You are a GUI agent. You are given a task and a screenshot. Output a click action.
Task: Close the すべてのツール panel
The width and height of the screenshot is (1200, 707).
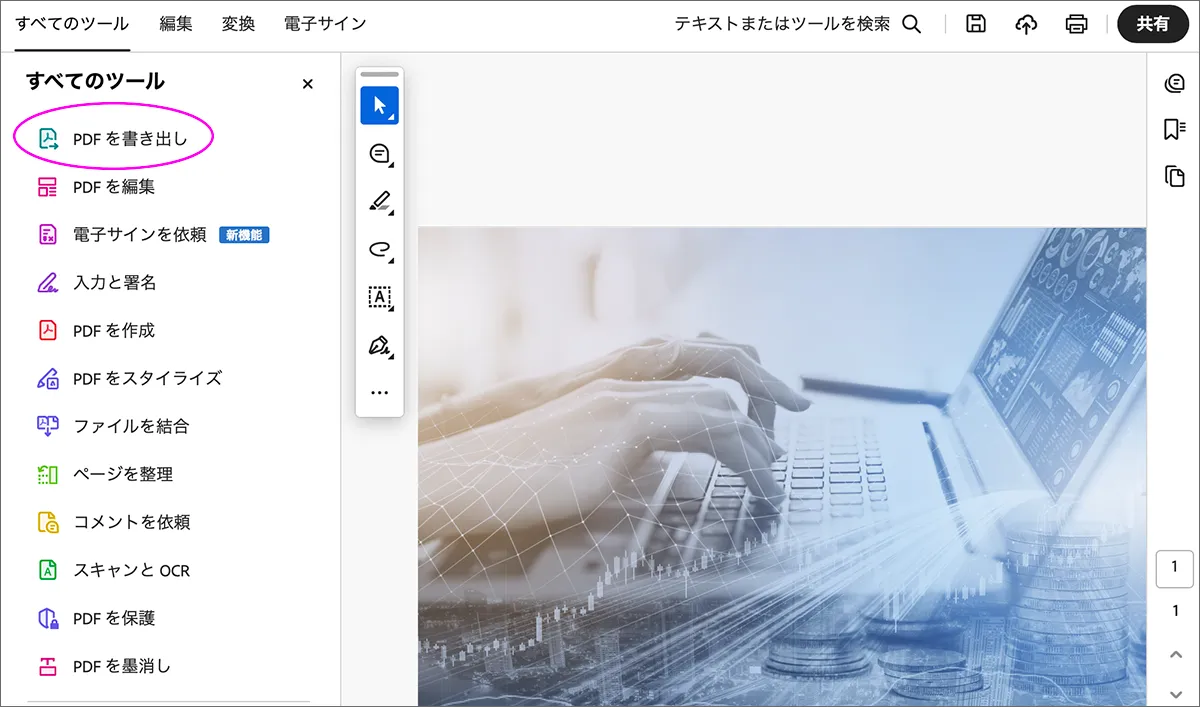[x=308, y=84]
